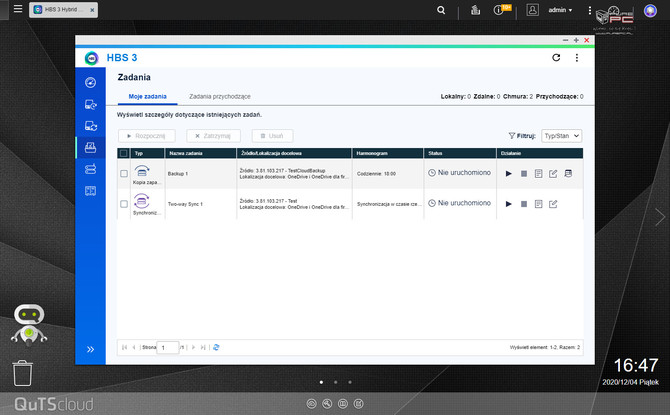Refresh the HBS 3 window
This screenshot has height=415, width=670.
[x=556, y=58]
